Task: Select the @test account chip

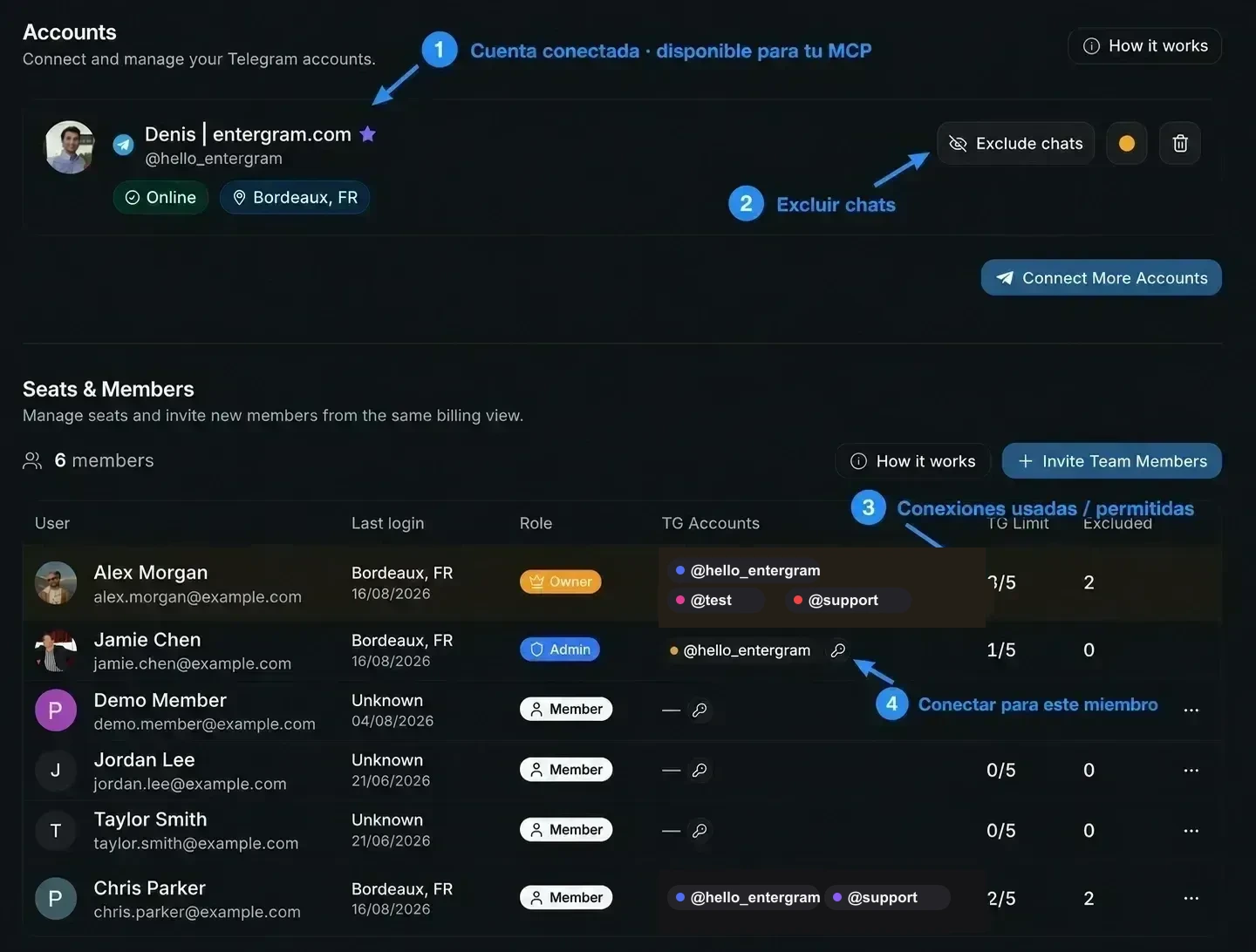Action: click(715, 600)
